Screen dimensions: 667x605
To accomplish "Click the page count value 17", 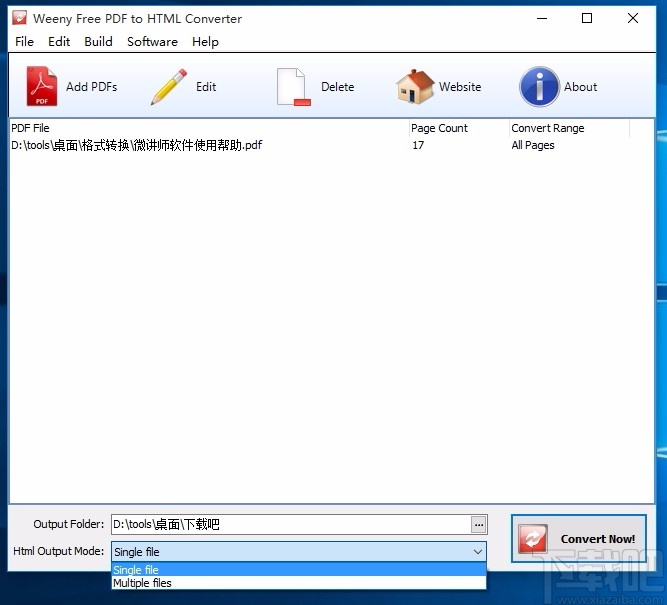I will point(418,145).
